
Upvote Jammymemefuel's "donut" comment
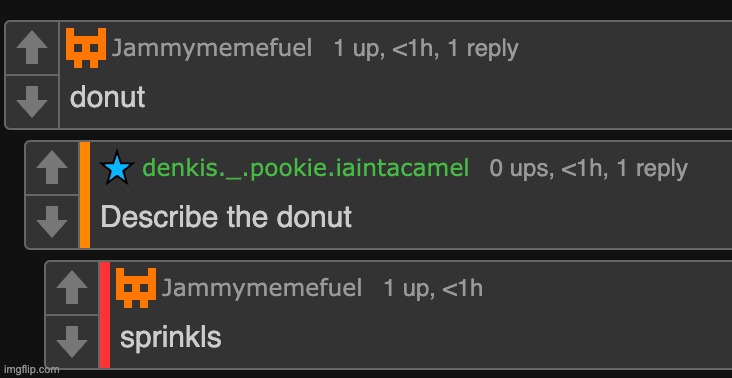pyautogui.click(x=32, y=48)
